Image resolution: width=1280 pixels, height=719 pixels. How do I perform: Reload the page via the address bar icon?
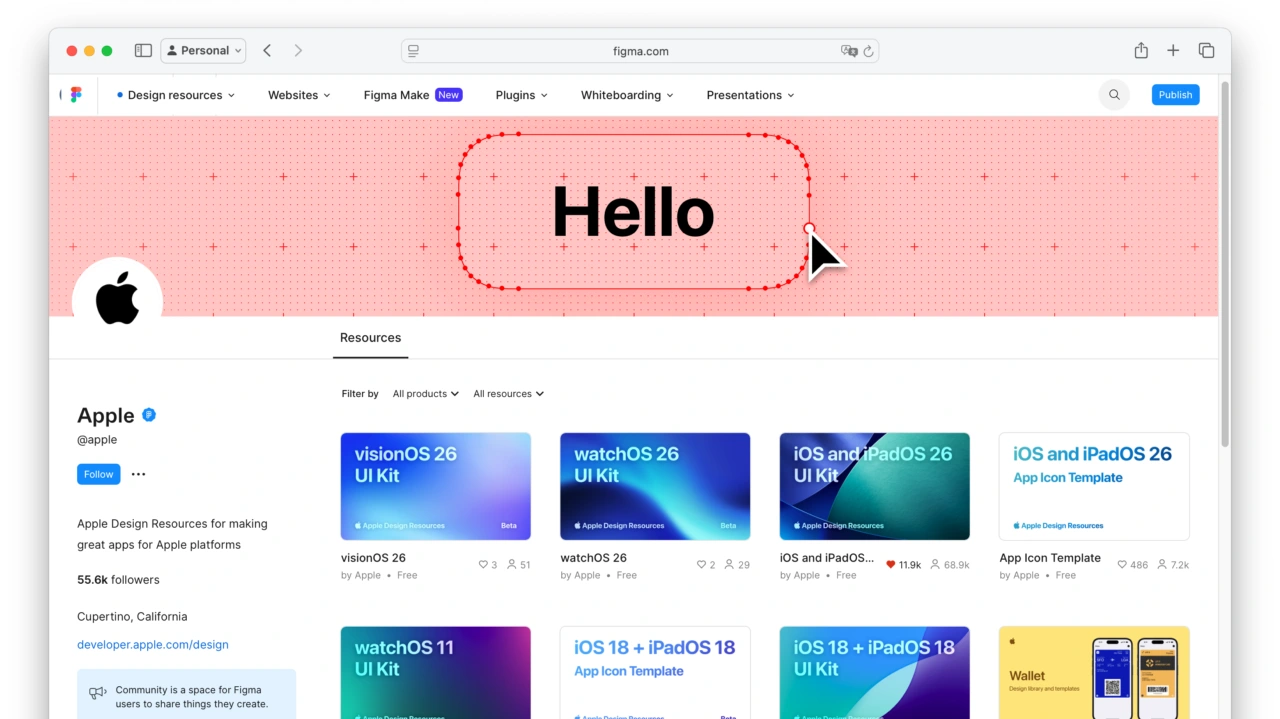(868, 50)
